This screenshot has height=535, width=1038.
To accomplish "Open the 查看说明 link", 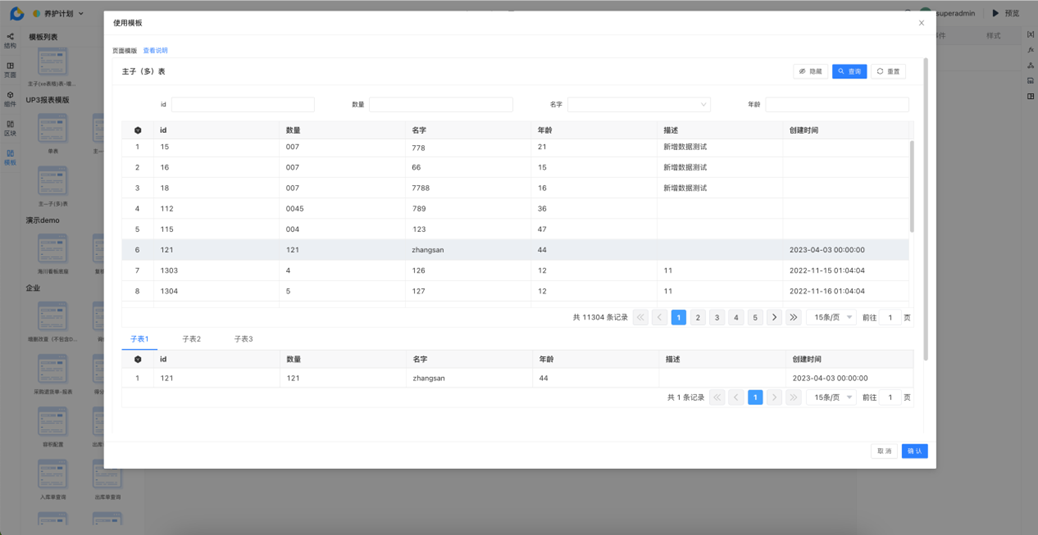I will click(155, 50).
